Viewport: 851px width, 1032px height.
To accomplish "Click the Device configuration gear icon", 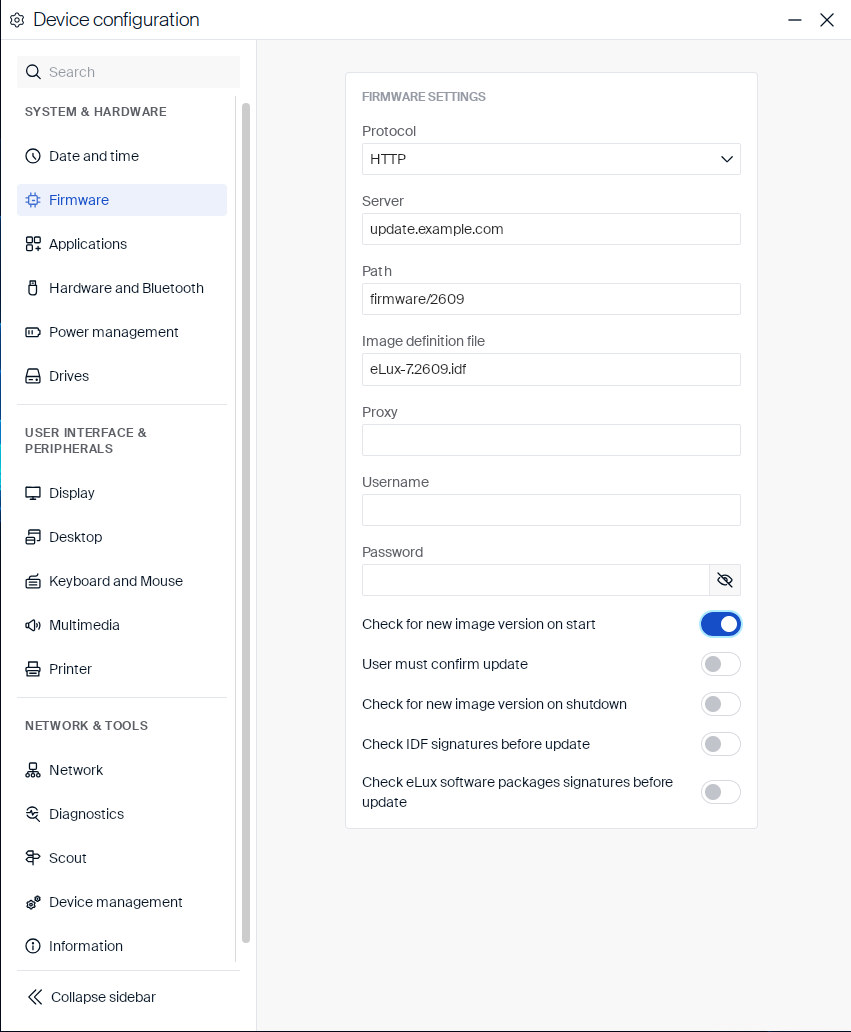I will pyautogui.click(x=17, y=20).
